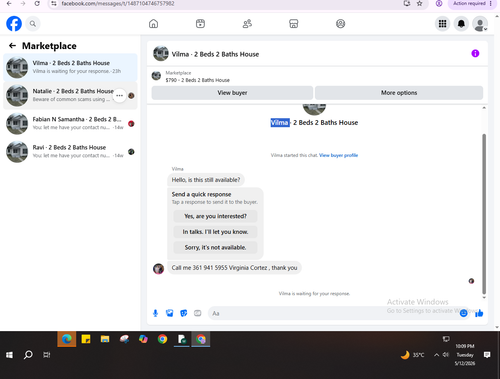Open the GIF picker icon

click(198, 313)
